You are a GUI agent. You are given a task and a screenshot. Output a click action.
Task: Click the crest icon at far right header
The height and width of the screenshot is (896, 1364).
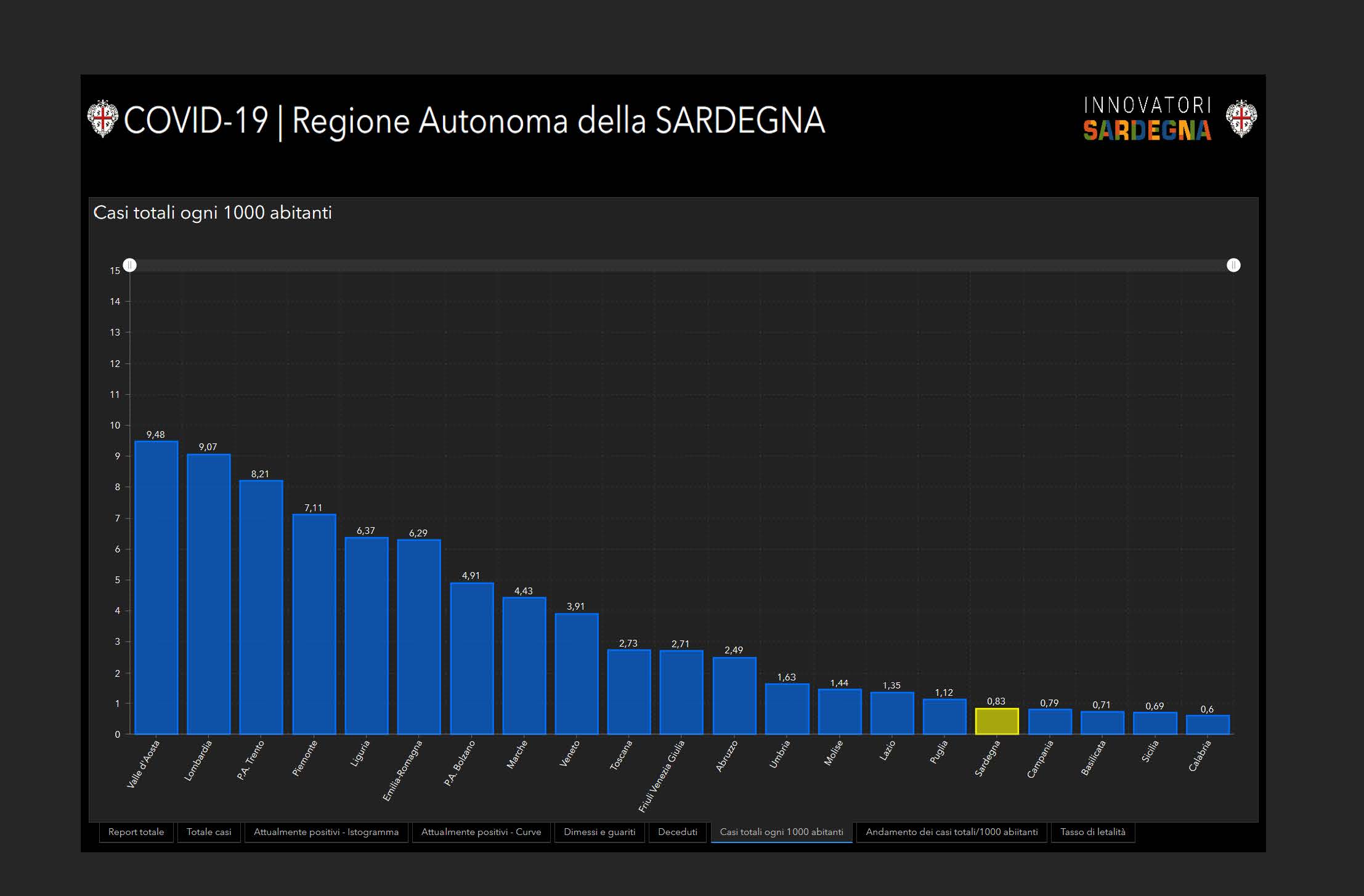pyautogui.click(x=1241, y=118)
